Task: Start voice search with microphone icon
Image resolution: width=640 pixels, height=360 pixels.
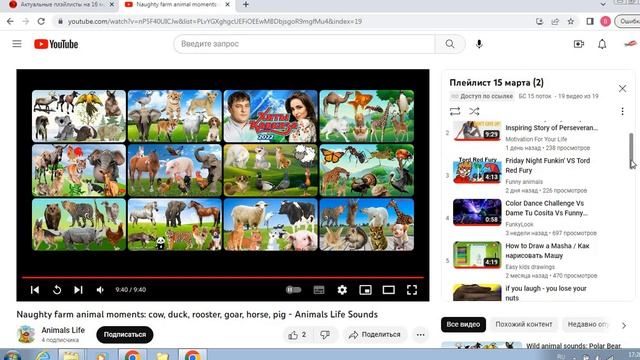Action: tap(479, 44)
